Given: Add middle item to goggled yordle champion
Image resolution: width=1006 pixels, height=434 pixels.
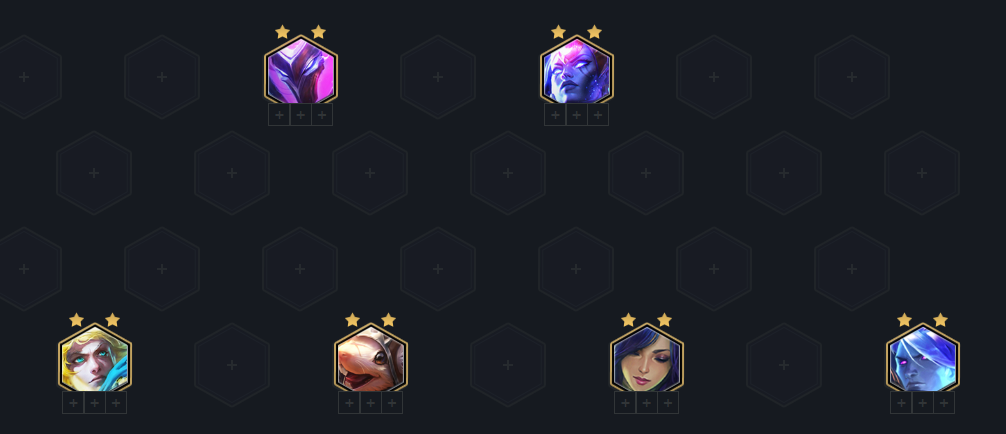Looking at the screenshot, I should [x=370, y=403].
